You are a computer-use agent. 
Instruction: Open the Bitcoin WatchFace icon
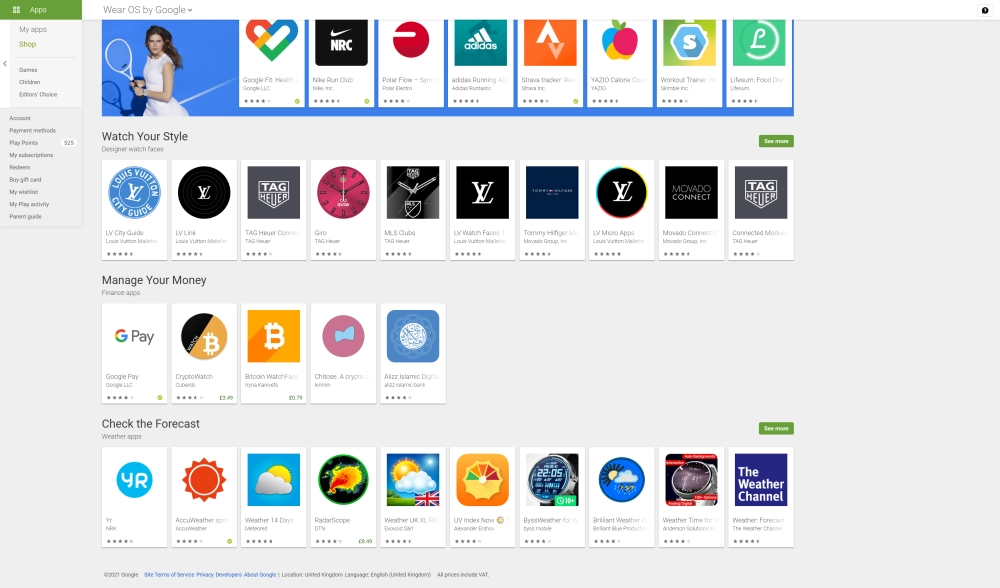click(274, 336)
